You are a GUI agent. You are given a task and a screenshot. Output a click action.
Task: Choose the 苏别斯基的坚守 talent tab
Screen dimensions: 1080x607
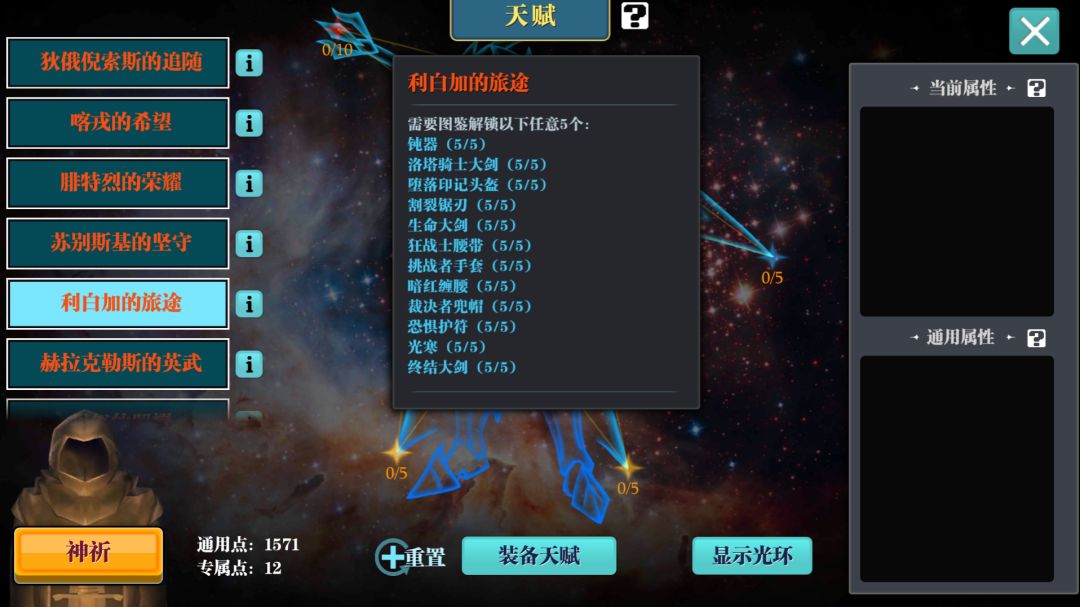click(118, 244)
